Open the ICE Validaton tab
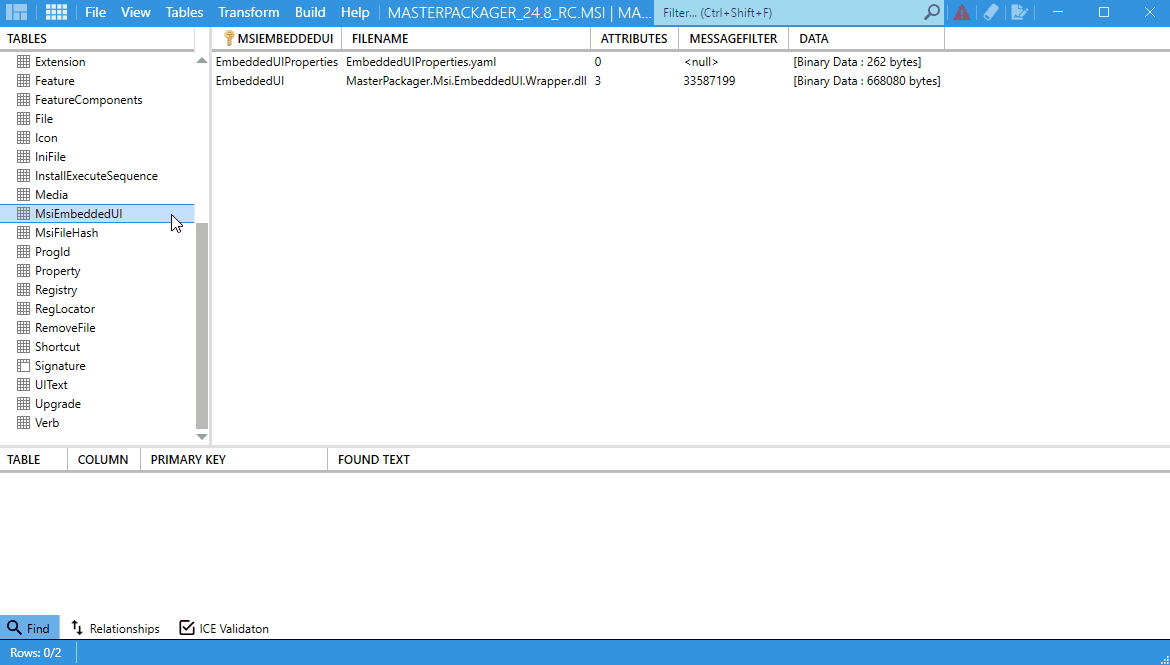This screenshot has height=665, width=1170. pyautogui.click(x=224, y=628)
